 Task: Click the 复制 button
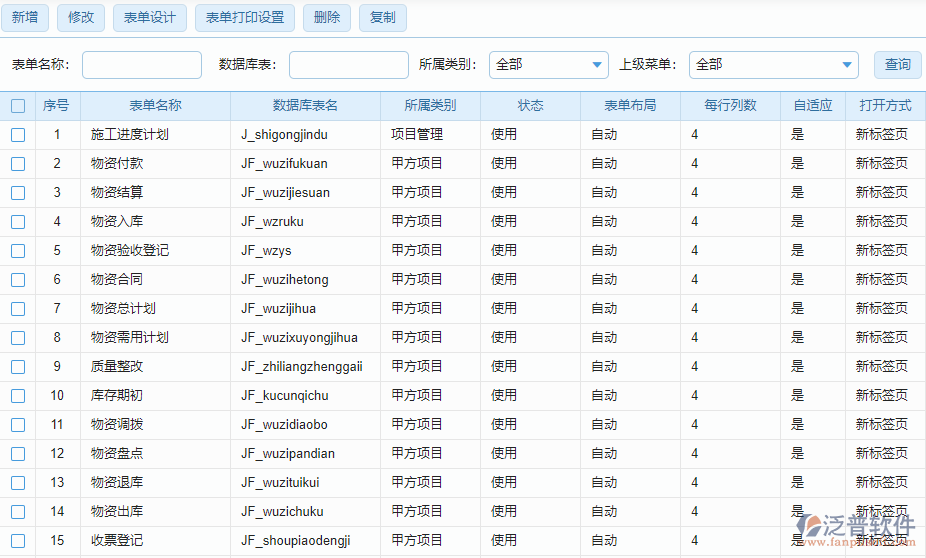[383, 18]
